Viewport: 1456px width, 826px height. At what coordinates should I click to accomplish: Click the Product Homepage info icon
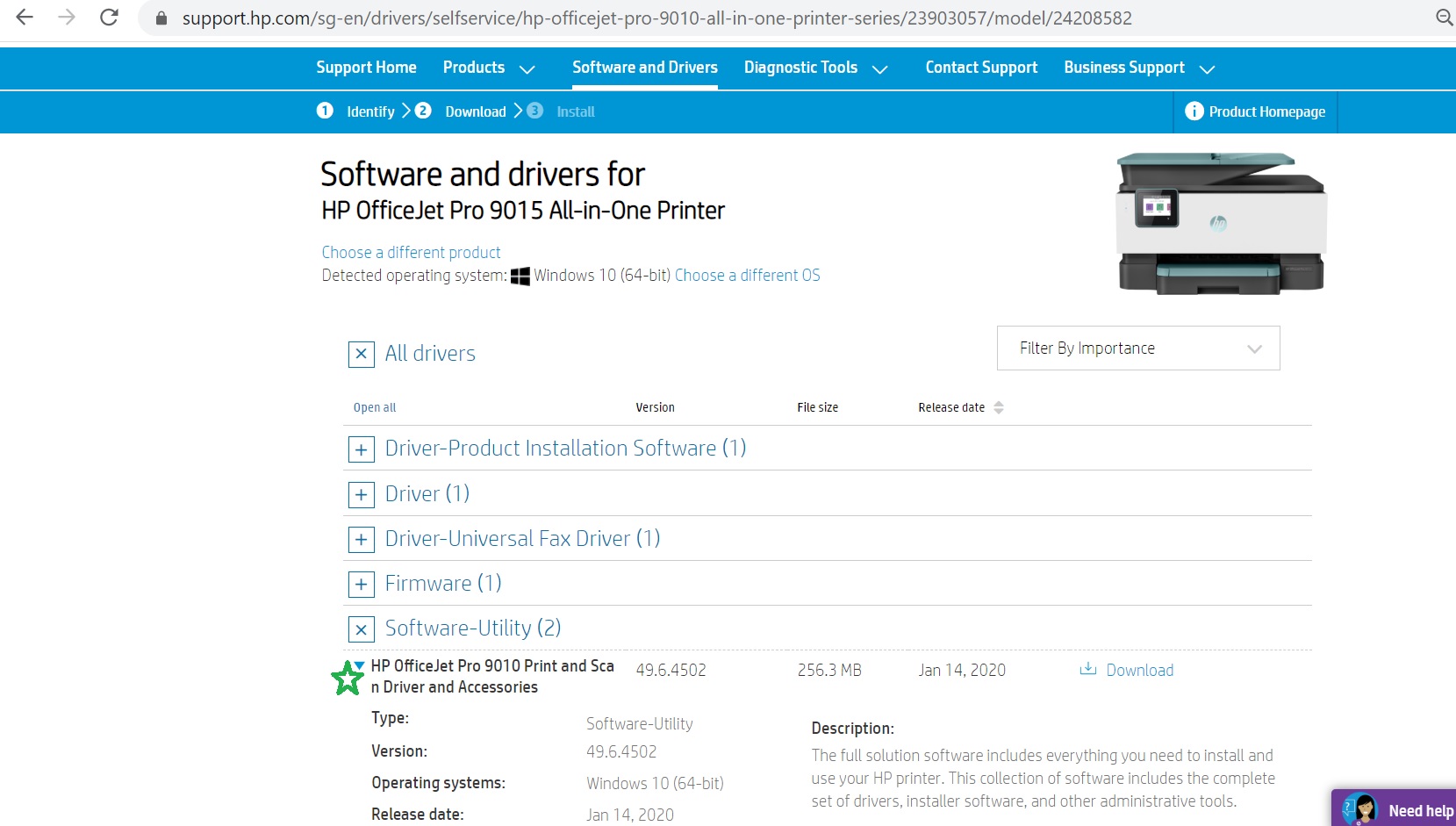(1194, 111)
